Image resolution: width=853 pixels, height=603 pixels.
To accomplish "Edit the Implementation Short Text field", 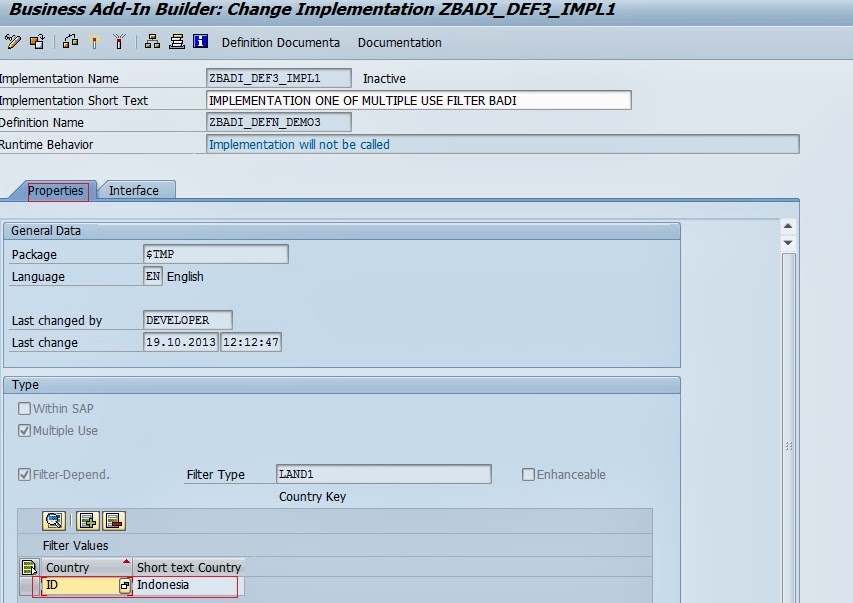I will coord(419,100).
